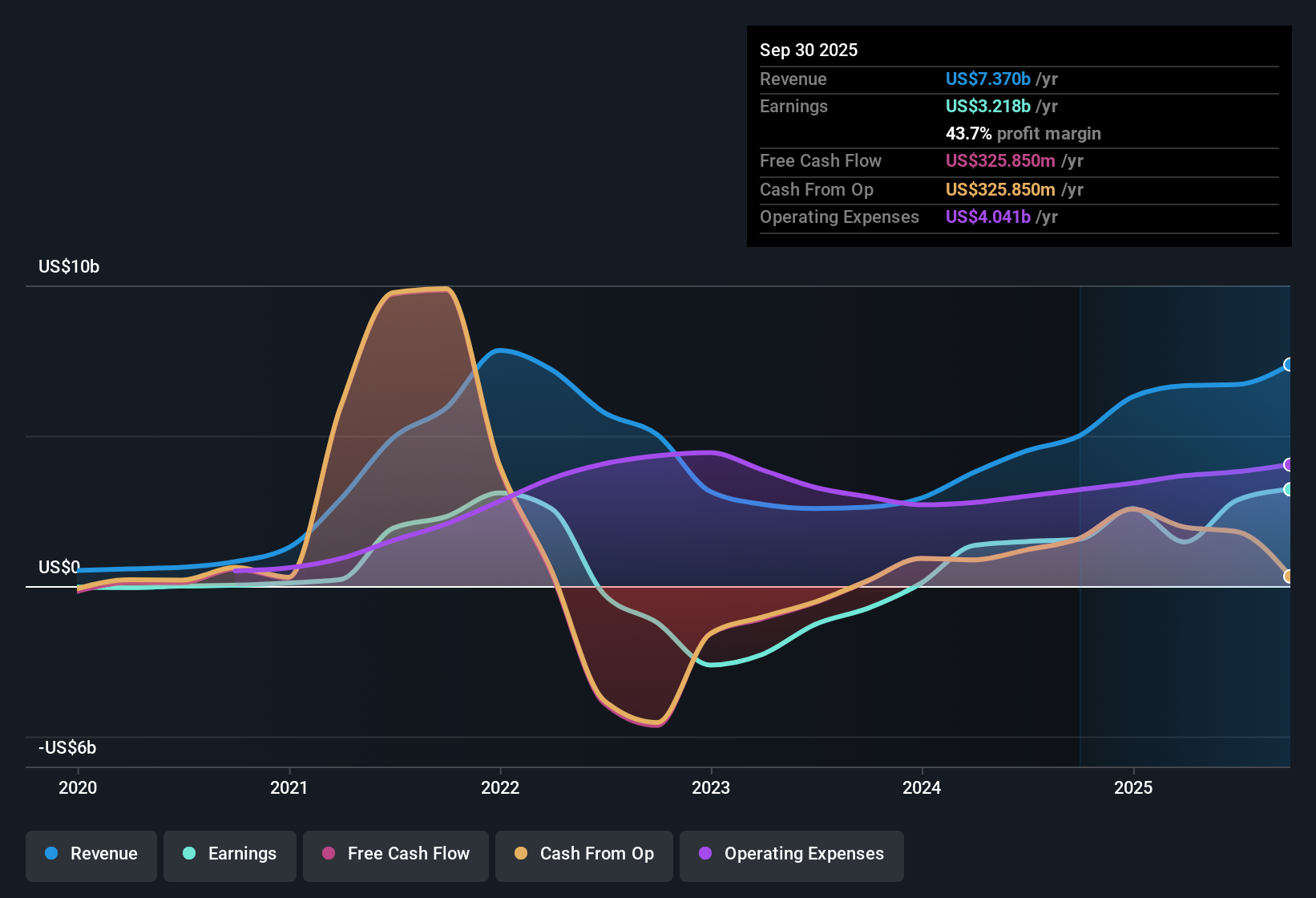Click the blue Revenue legend dot
This screenshot has height=898, width=1316.
coord(50,855)
